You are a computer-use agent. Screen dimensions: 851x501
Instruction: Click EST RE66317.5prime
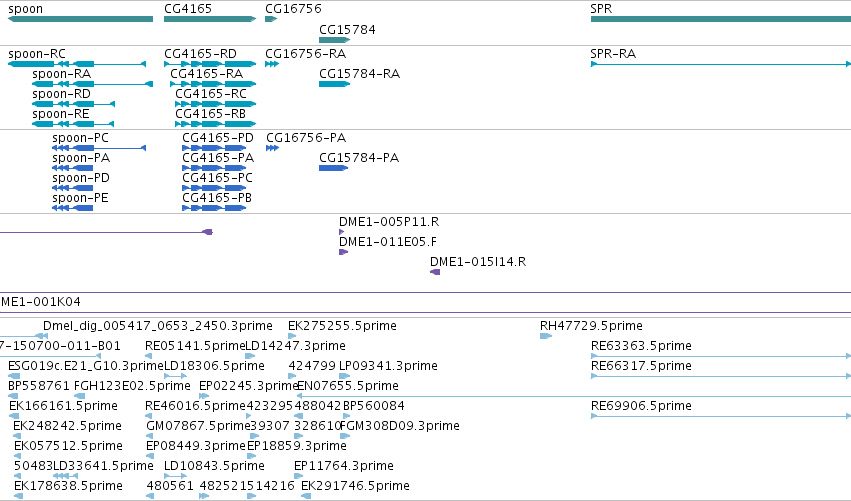641,366
